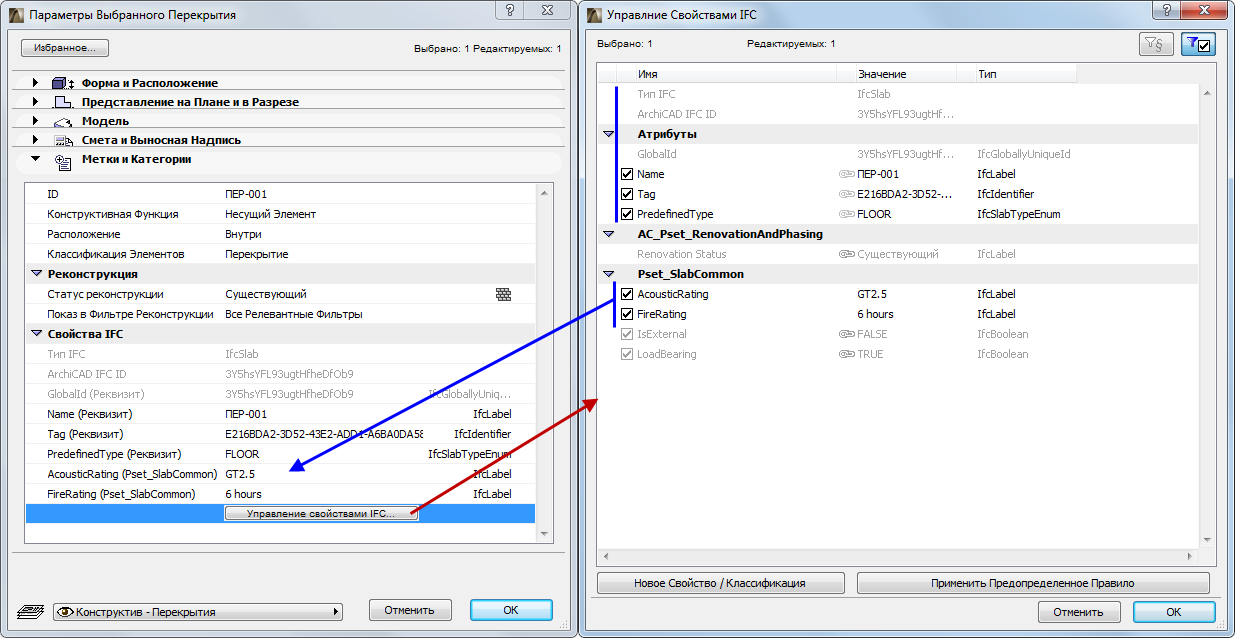
Task: Click the greyed scheme filter icon in the IFC window
Action: [1156, 44]
